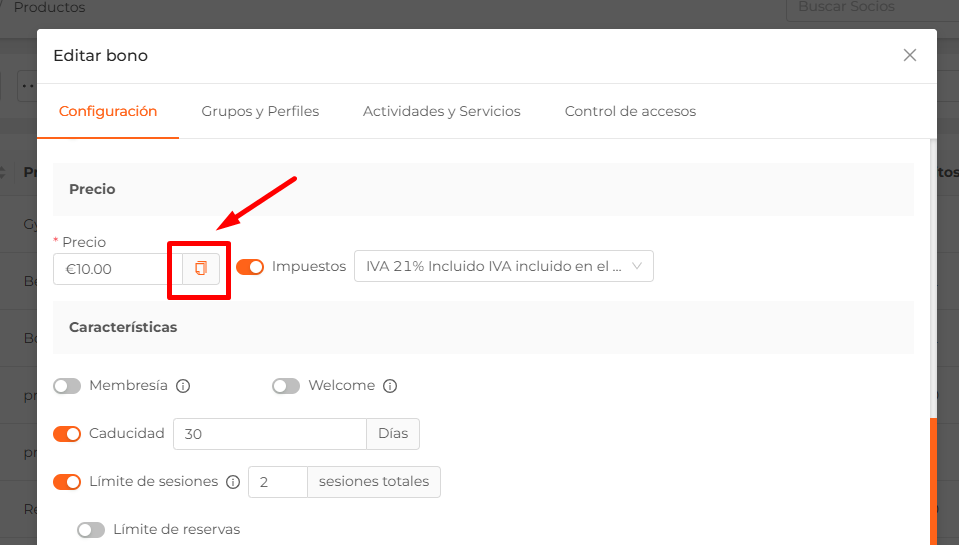This screenshot has height=545, width=959.
Task: Turn off the Caducidad toggle
Action: [67, 434]
